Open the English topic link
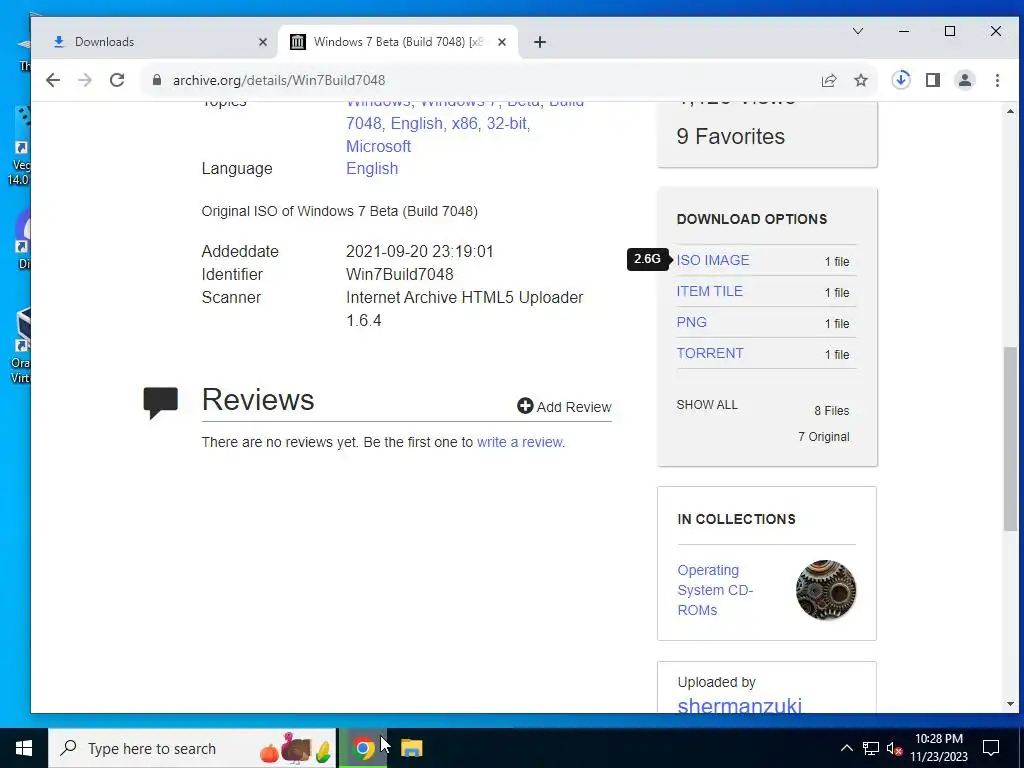 [417, 123]
